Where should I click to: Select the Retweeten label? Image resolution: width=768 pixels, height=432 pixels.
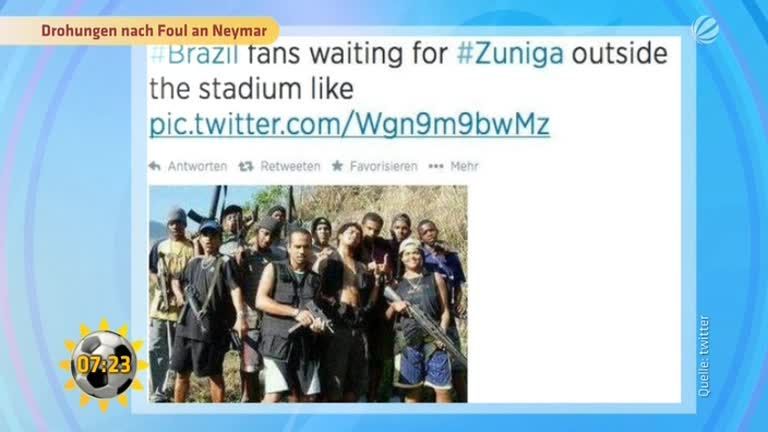(x=290, y=167)
